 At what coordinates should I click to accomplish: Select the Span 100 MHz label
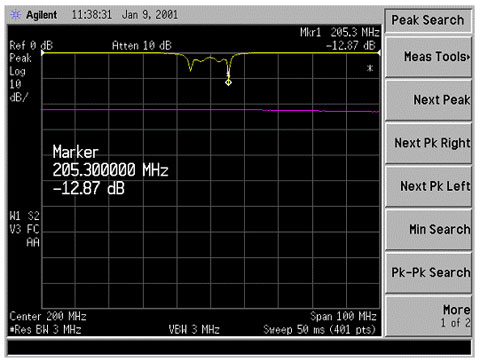tap(343, 316)
